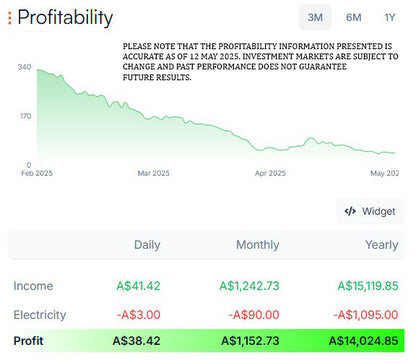Image resolution: width=416 pixels, height=363 pixels.
Task: Click the Profitability heading
Action: click(65, 18)
